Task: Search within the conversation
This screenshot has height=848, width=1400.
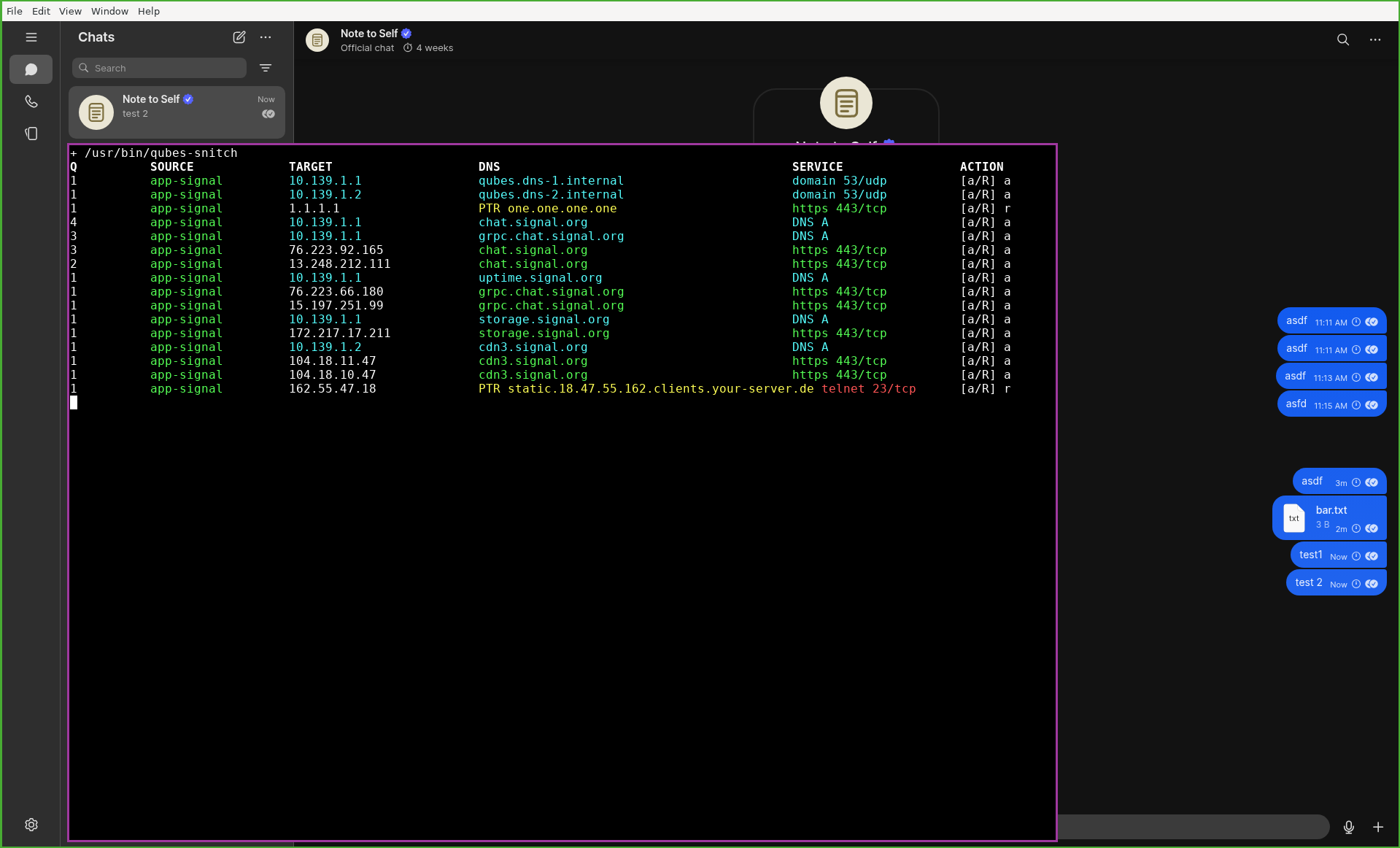Action: [x=1343, y=39]
